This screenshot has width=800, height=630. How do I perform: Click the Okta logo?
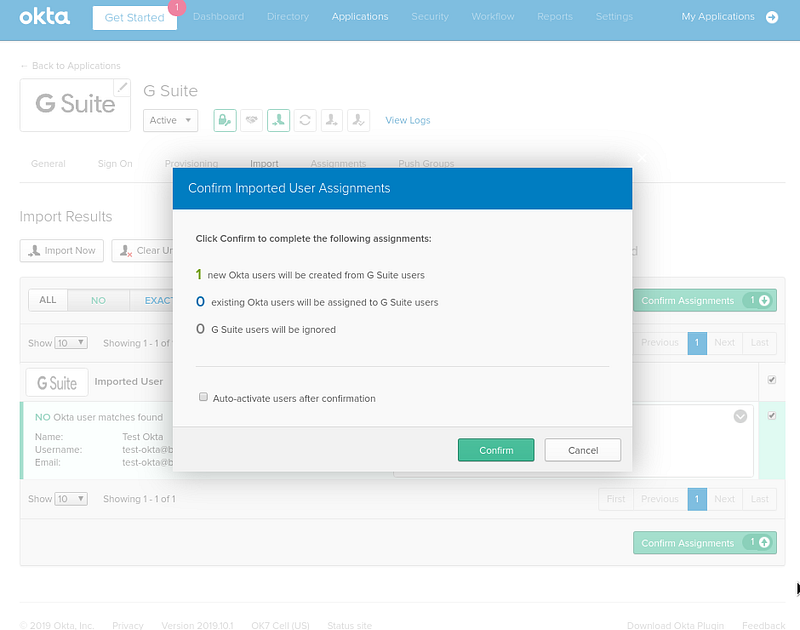(x=44, y=17)
